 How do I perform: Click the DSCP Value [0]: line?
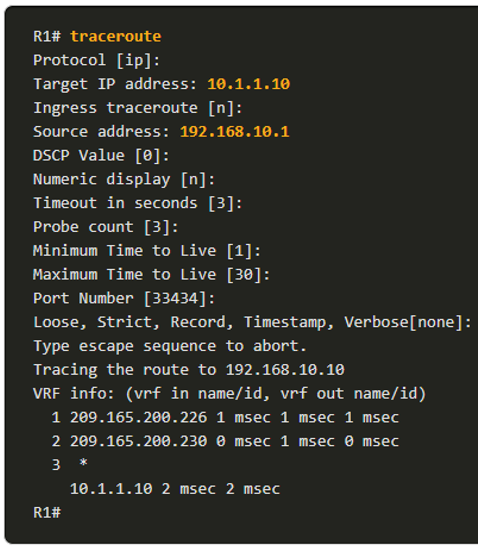tap(101, 156)
